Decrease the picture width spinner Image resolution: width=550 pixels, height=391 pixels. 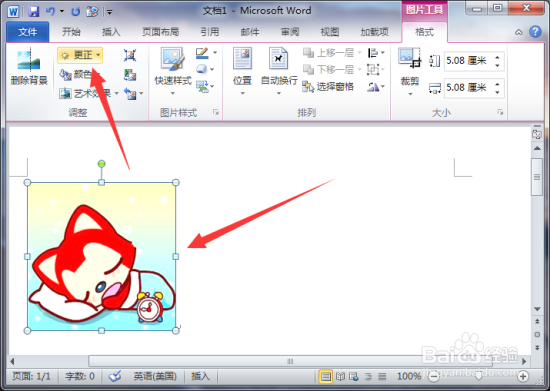(497, 92)
